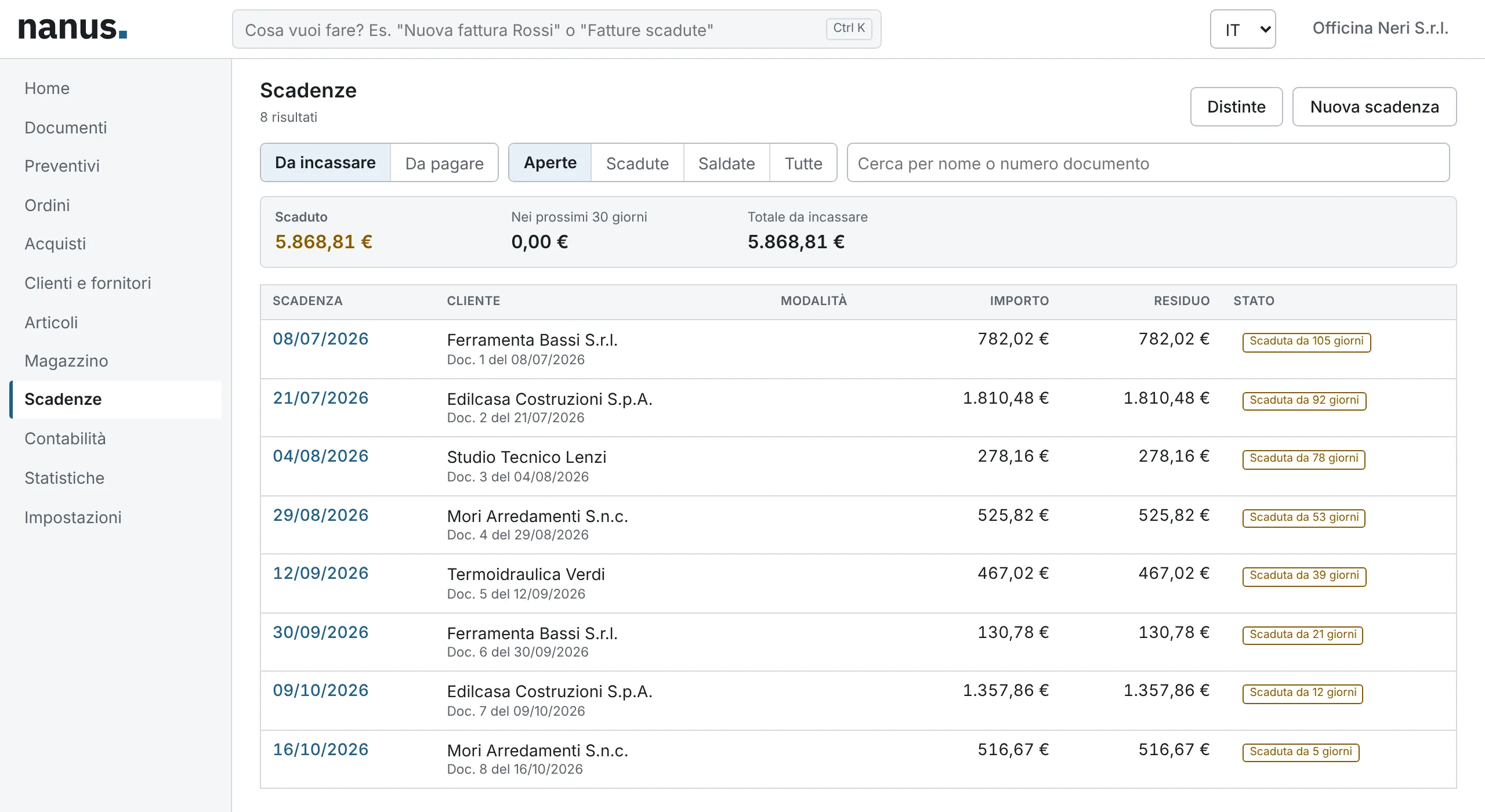Screen dimensions: 1485x812
Task: Open deadline 08/07/2026
Action: tap(321, 339)
